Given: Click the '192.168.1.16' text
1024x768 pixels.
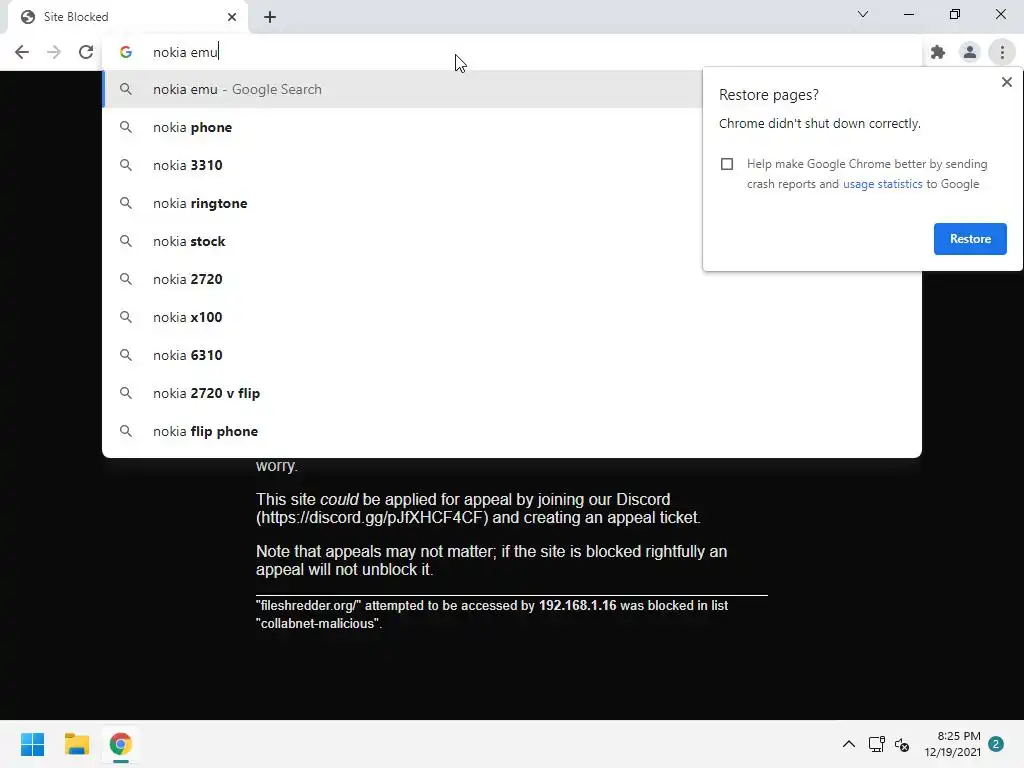Looking at the screenshot, I should (577, 605).
